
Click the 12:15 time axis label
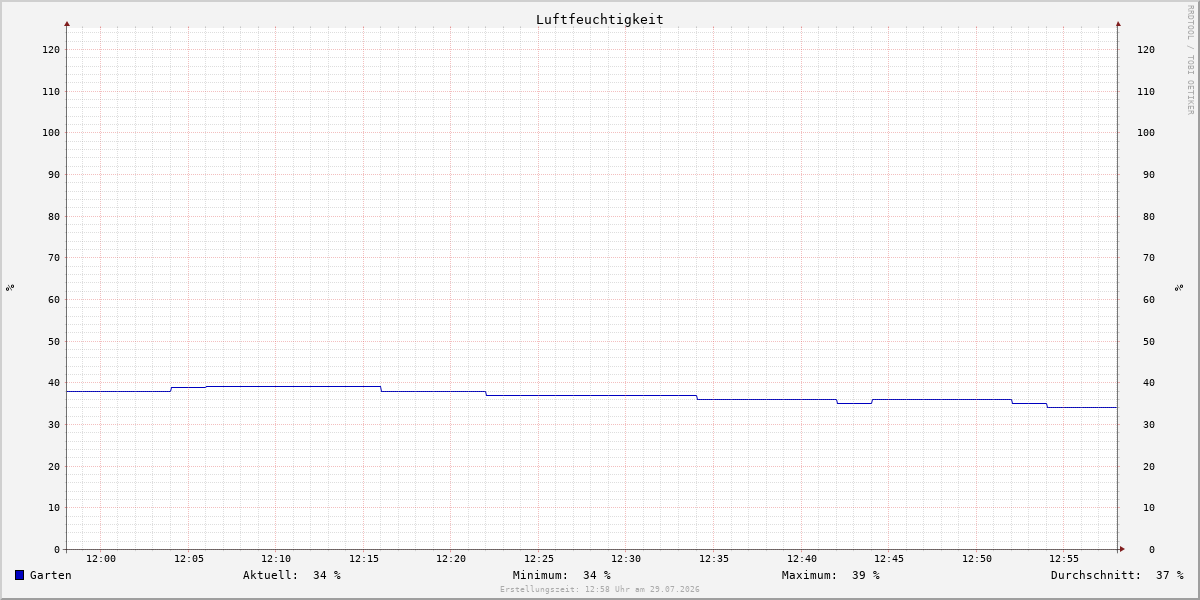click(x=364, y=559)
